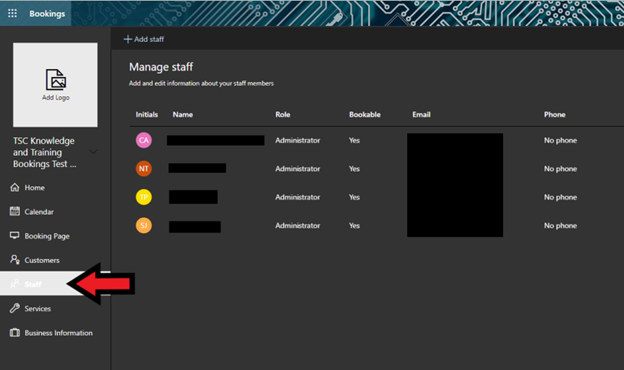Click the Staff people icon
624x370 pixels.
pyautogui.click(x=15, y=284)
